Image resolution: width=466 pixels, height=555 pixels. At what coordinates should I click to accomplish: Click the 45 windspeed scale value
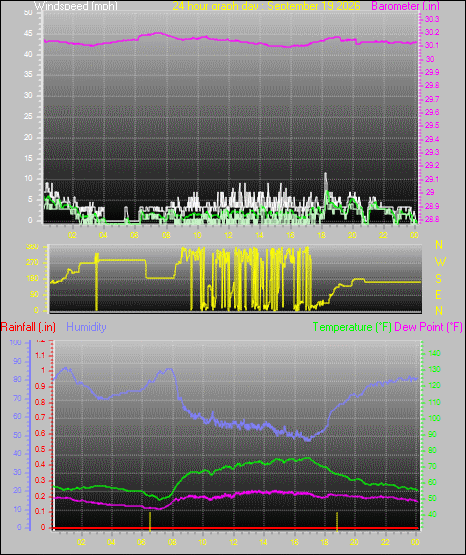(28, 34)
